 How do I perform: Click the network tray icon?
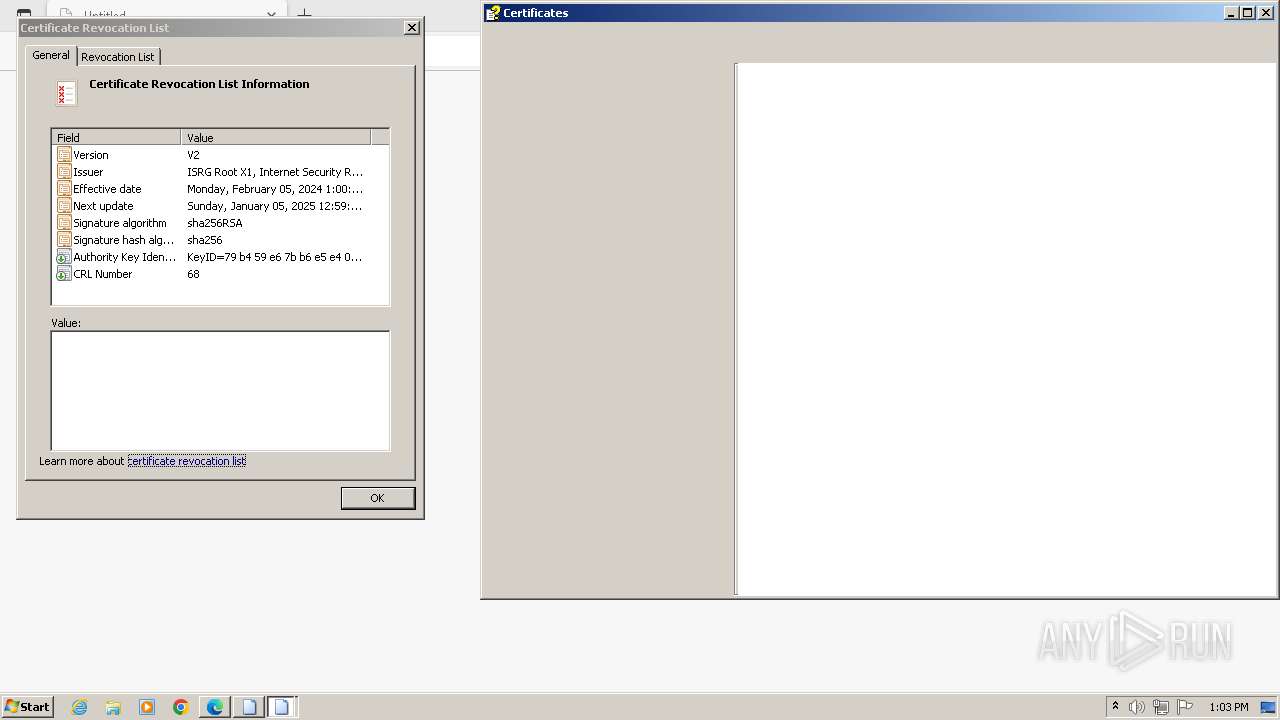[1161, 707]
